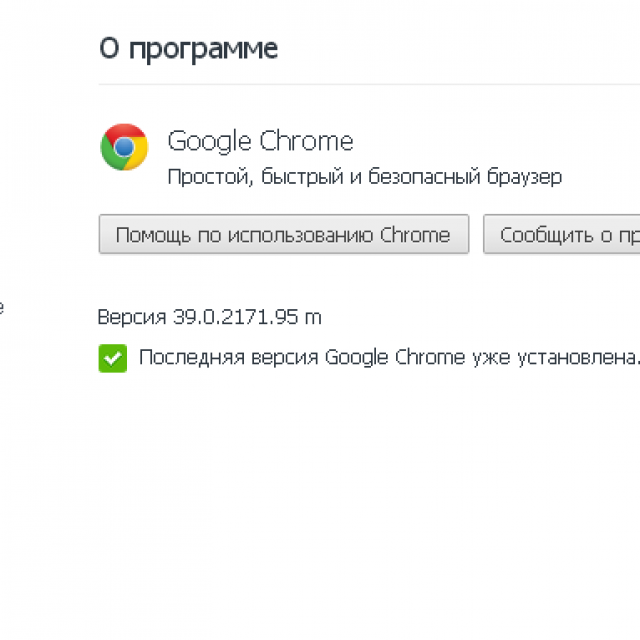Click the cut-off sidebar item at left edge
Image resolution: width=640 pixels, height=640 pixels.
pyautogui.click(x=2, y=307)
